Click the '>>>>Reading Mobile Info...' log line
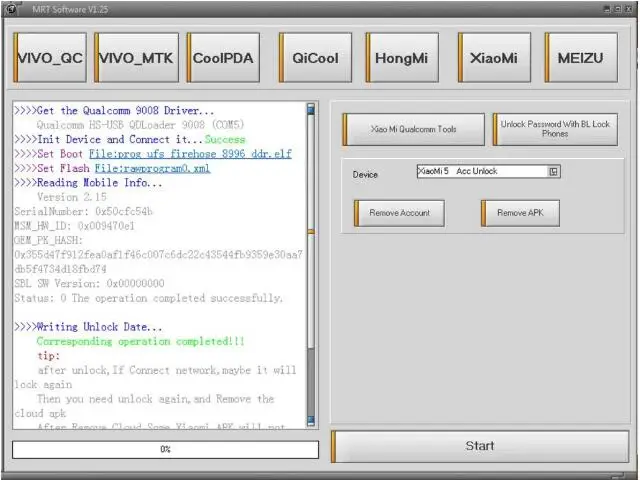640x480 pixels. (x=88, y=182)
